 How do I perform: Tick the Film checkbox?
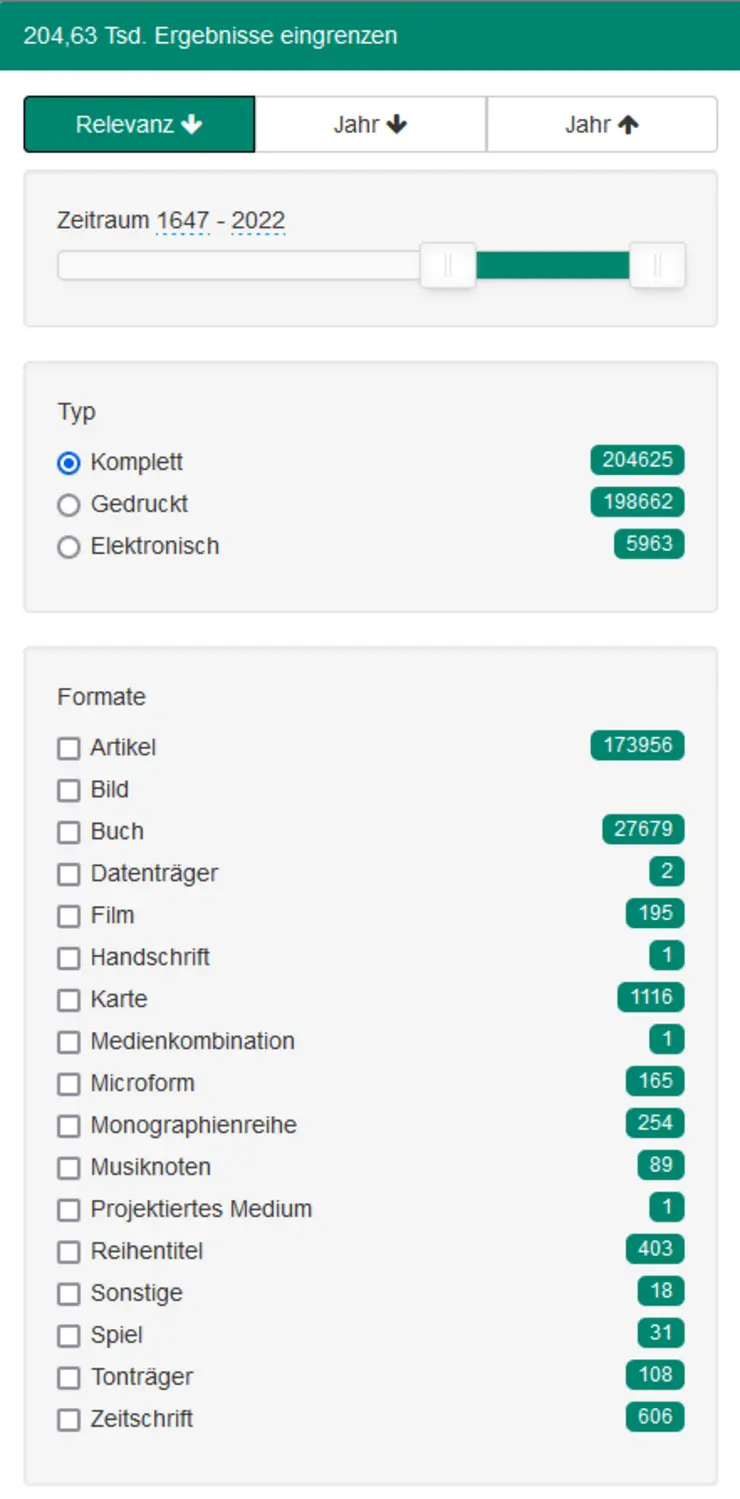click(69, 916)
